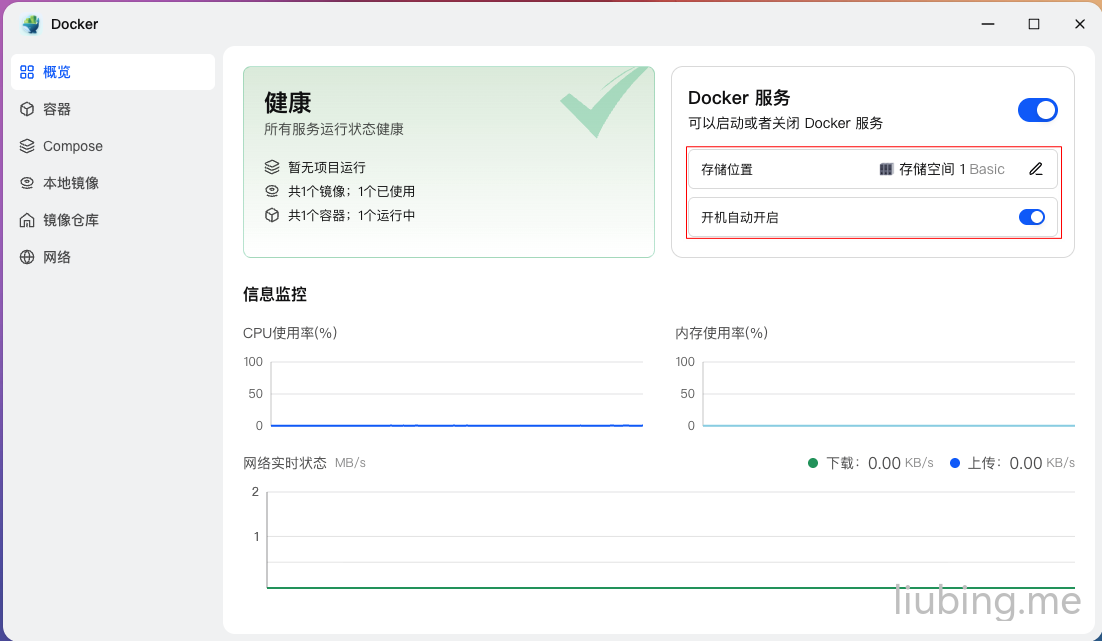Click the 镜像仓库 house icon
This screenshot has width=1102, height=641.
(x=27, y=220)
